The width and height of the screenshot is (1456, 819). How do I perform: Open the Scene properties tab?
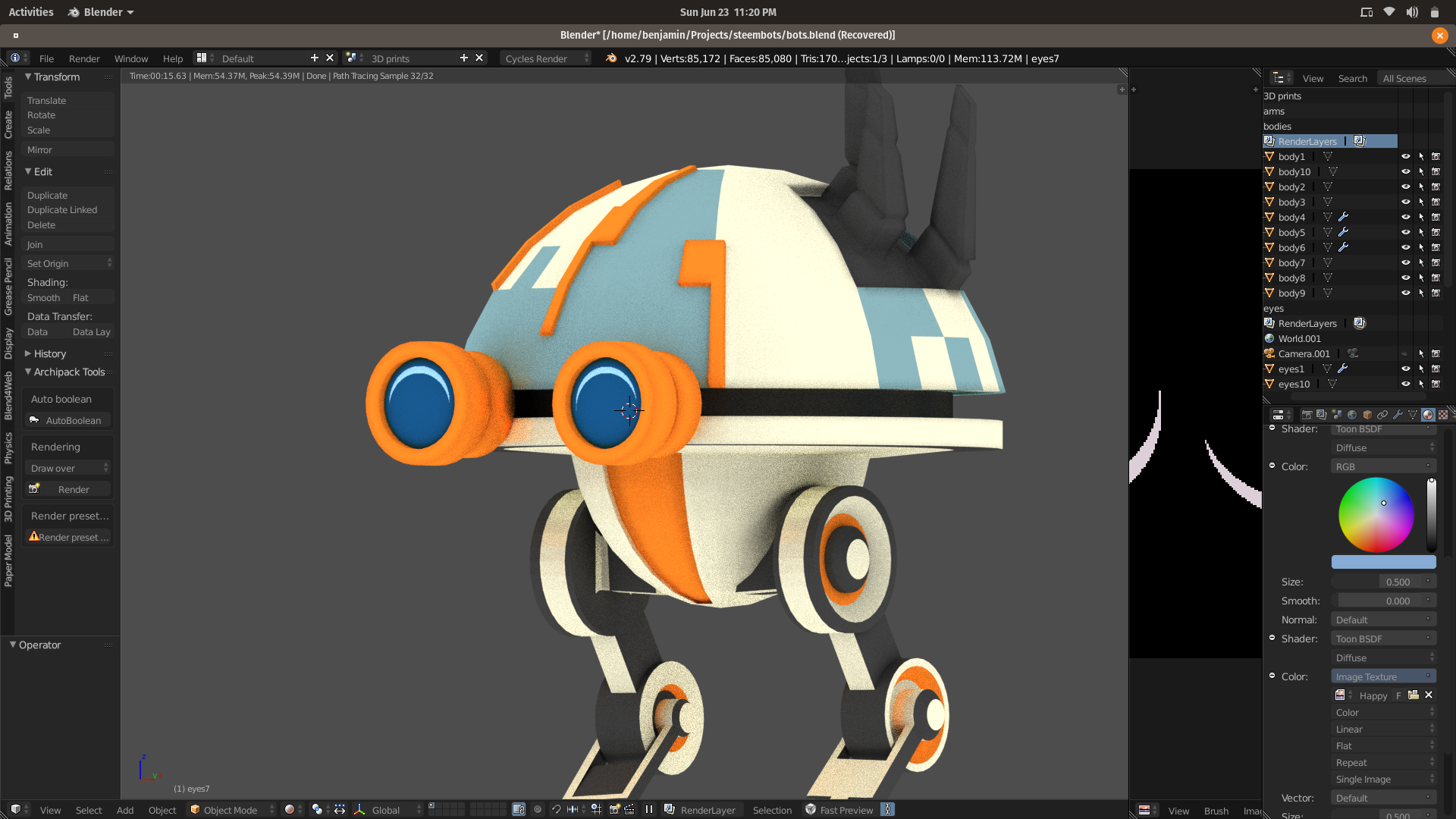tap(1337, 415)
